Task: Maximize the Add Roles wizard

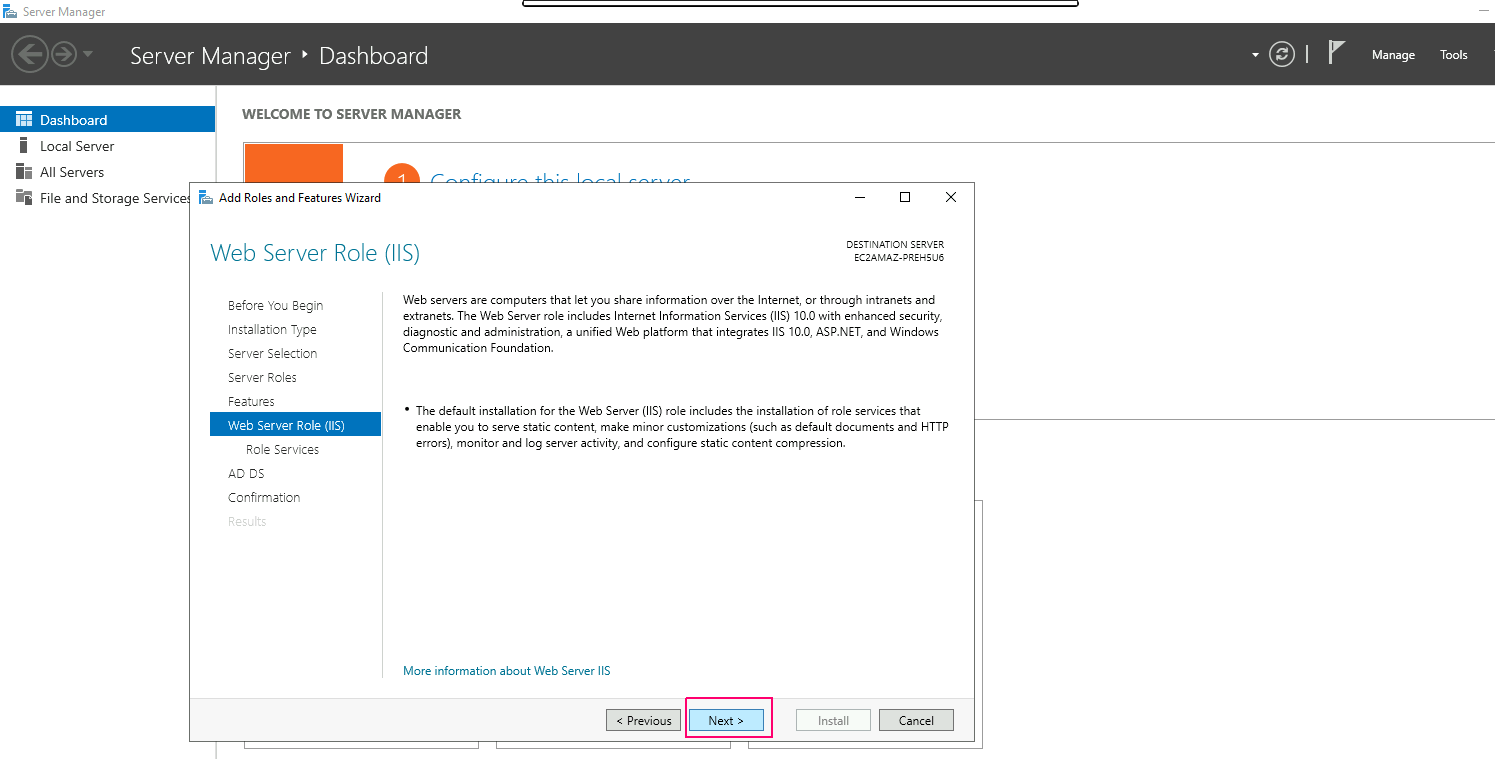Action: click(905, 198)
